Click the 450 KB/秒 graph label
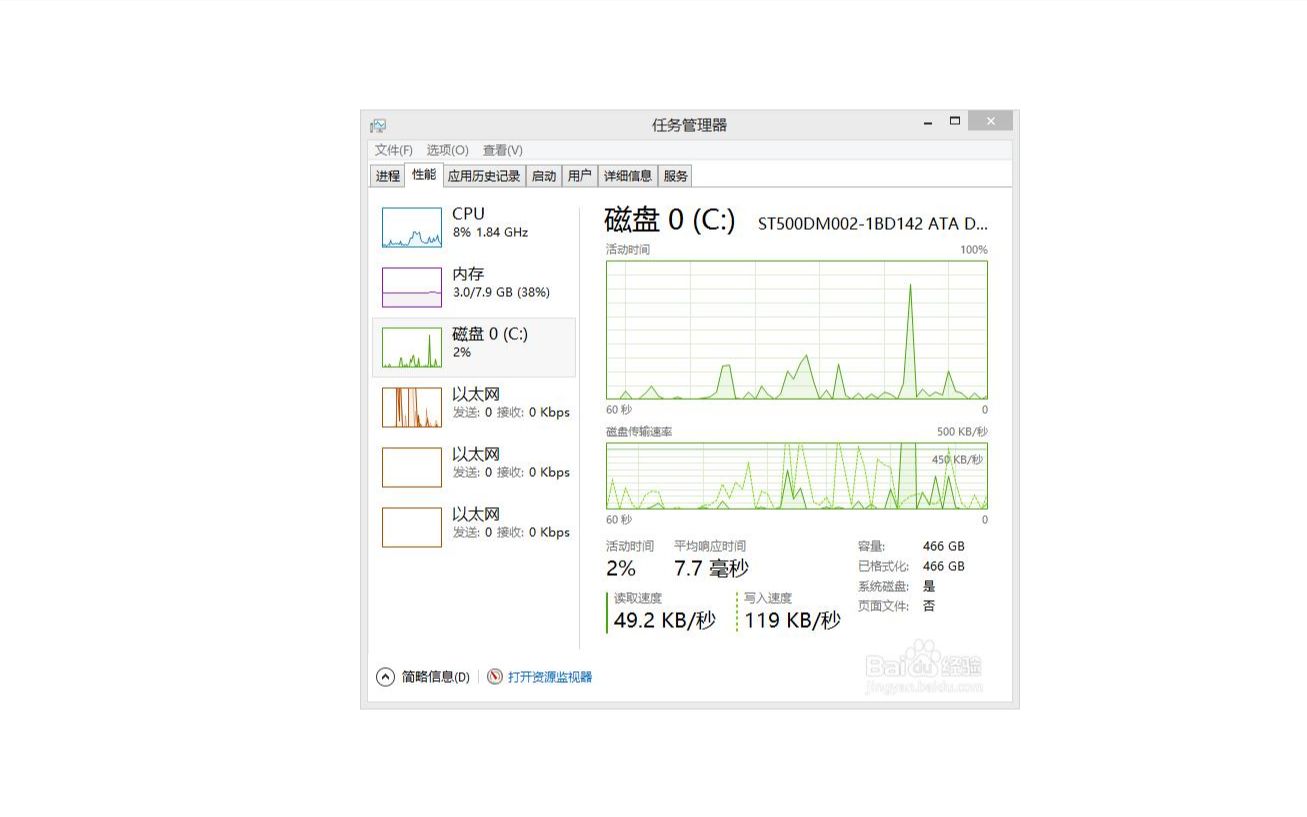1307x817 pixels. point(957,460)
